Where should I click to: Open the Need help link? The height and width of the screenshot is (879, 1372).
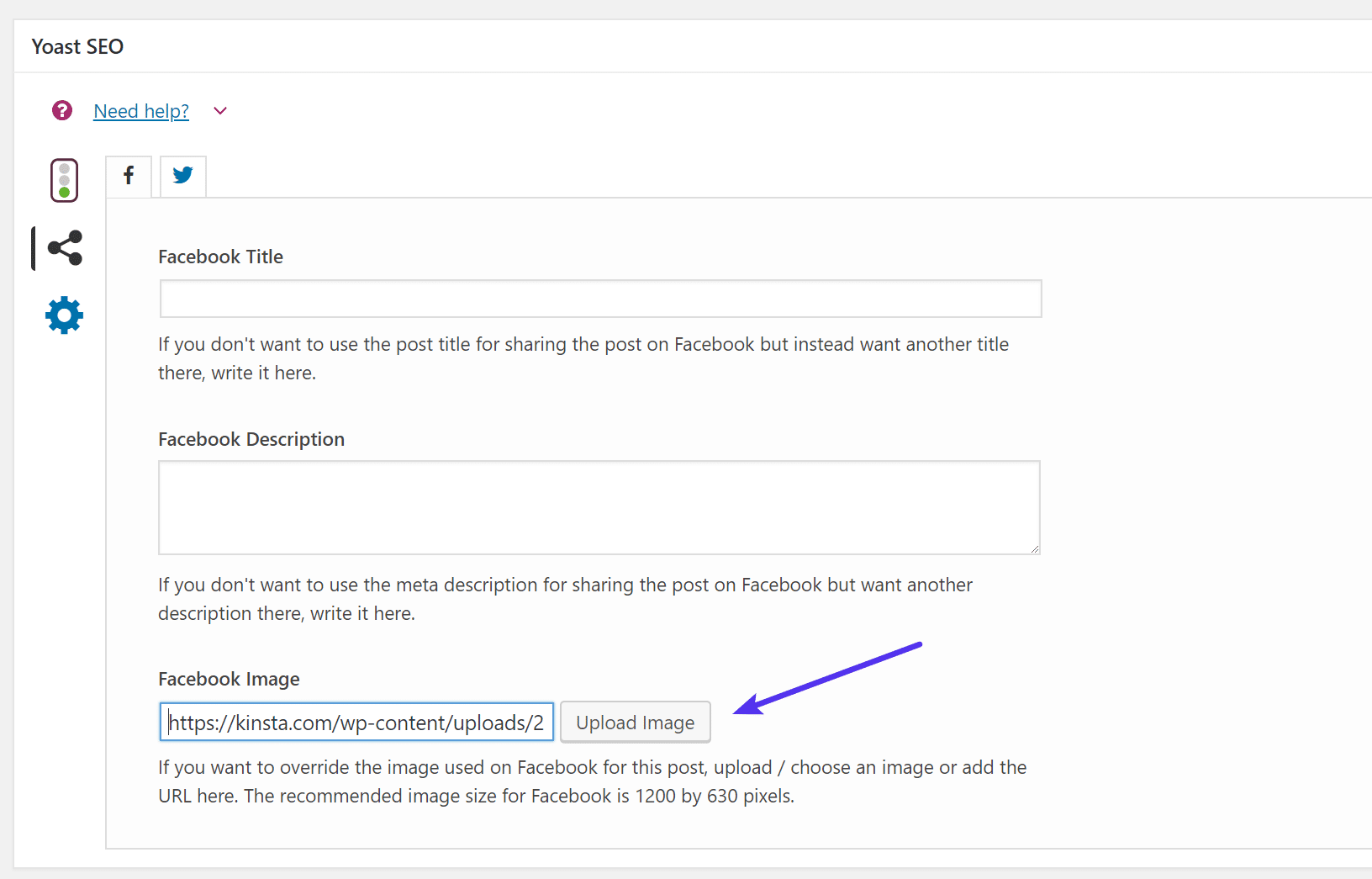(140, 110)
